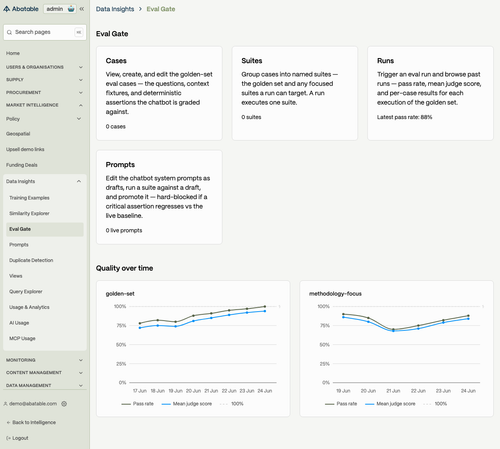The width and height of the screenshot is (500, 449).
Task: Open the Home page
Action: tap(13, 53)
